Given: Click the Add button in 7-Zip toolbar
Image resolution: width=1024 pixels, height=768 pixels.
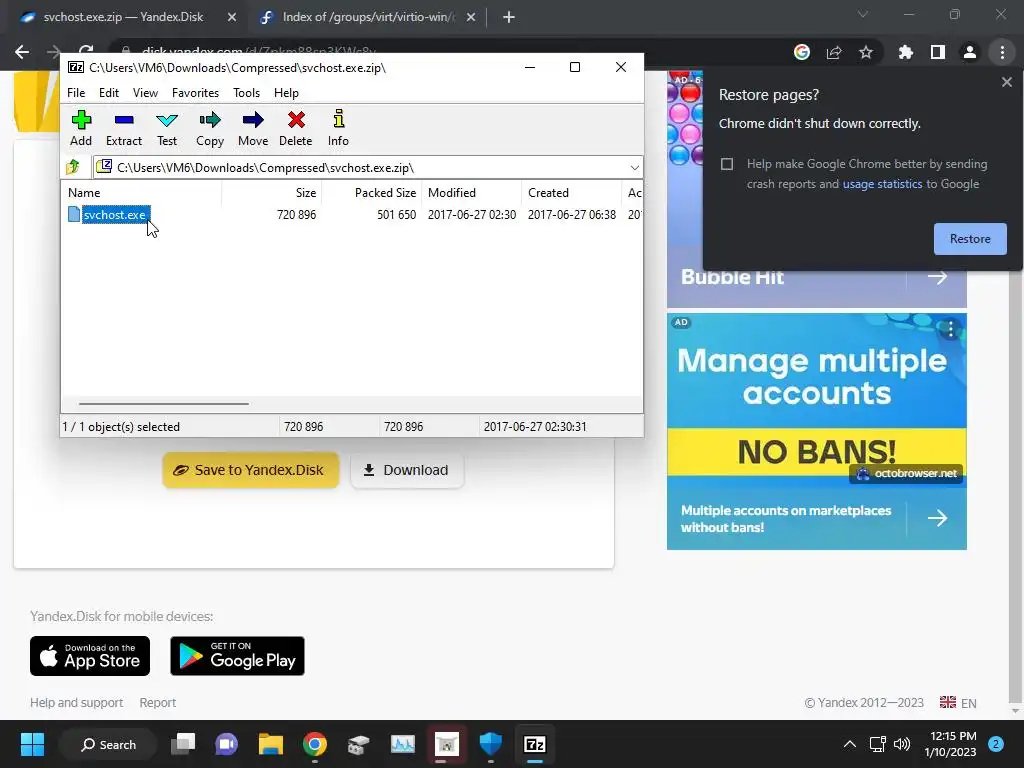Looking at the screenshot, I should [81, 128].
